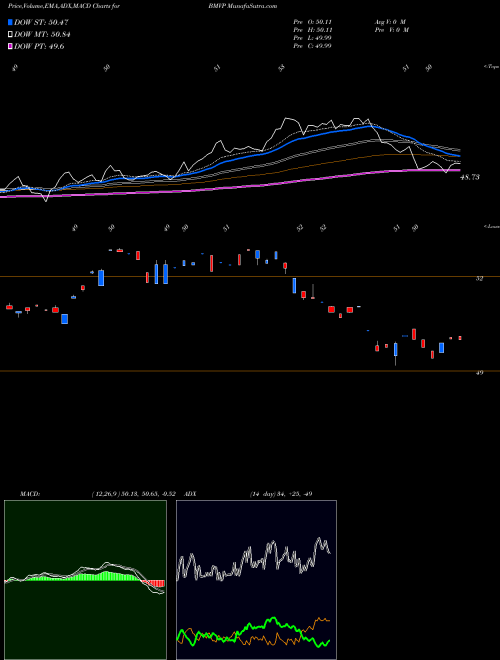Click the chart title beginning 'Price,Volume,EMA,ADX,MACD Charts for'
The width and height of the screenshot is (500, 660).
[x=64, y=6]
